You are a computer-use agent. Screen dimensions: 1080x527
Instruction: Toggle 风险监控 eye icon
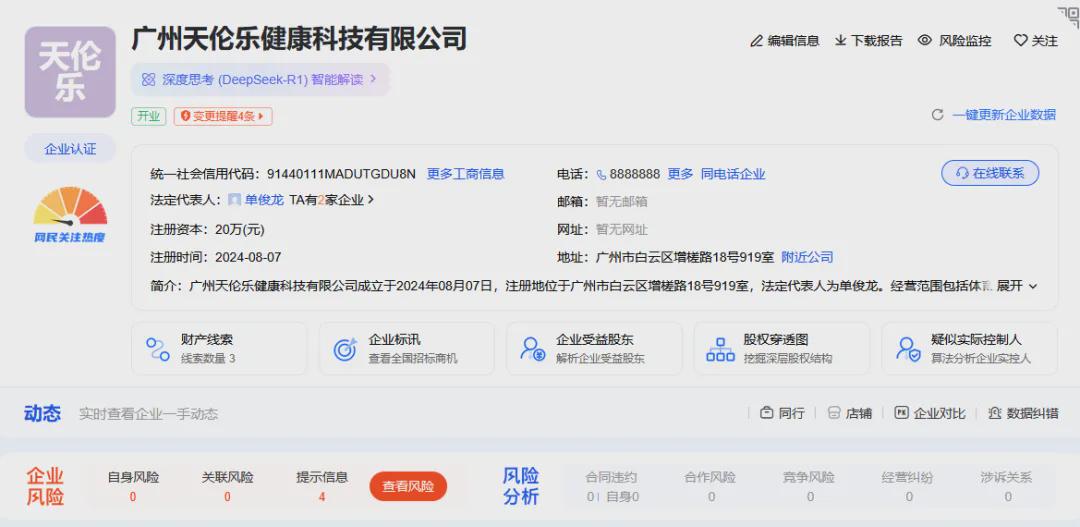(925, 41)
